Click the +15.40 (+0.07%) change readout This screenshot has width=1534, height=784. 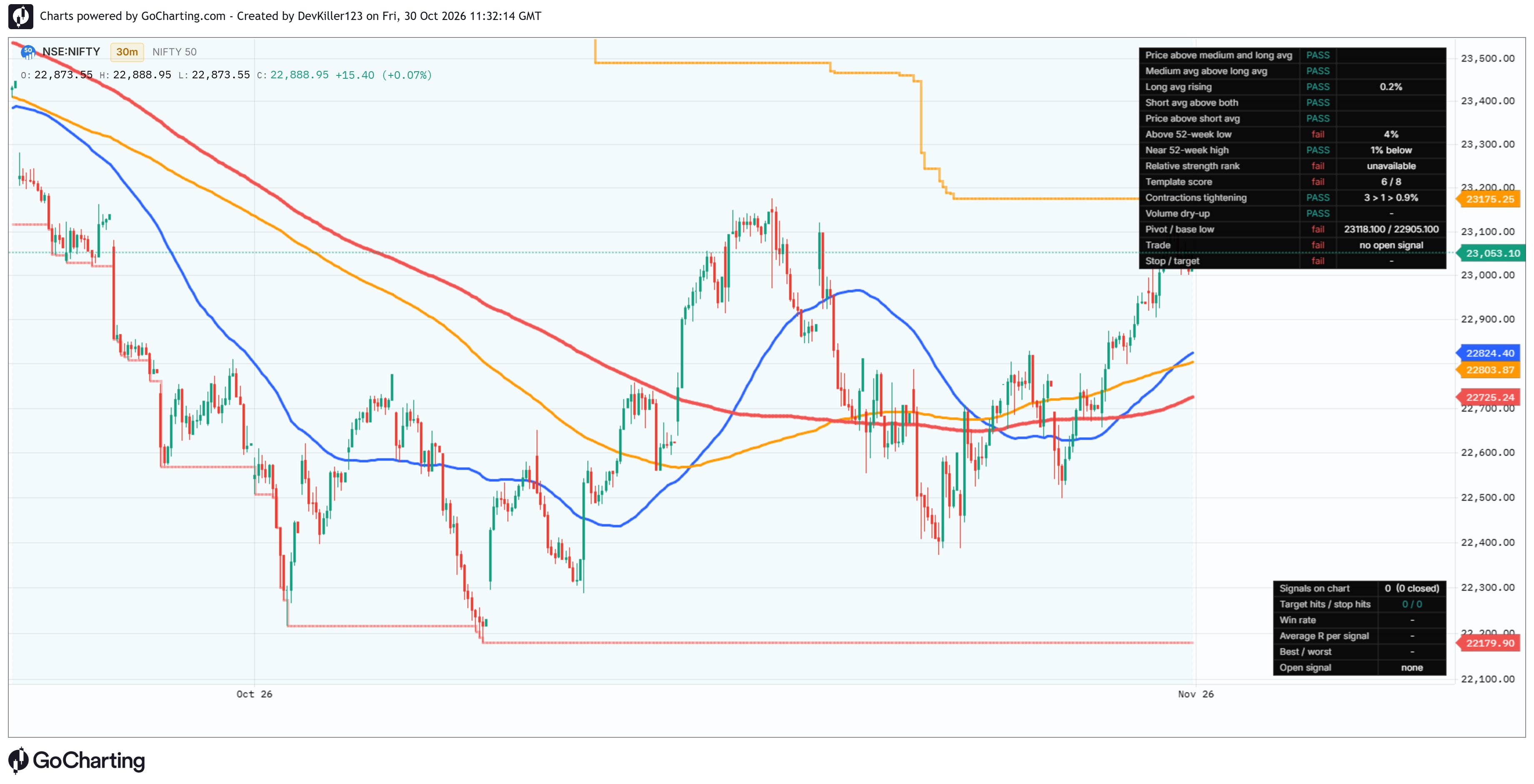coord(383,75)
